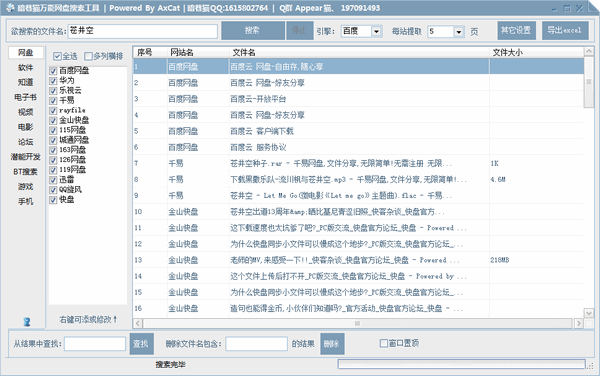Select the 网盘 category tab
The image size is (600, 376).
26,53
